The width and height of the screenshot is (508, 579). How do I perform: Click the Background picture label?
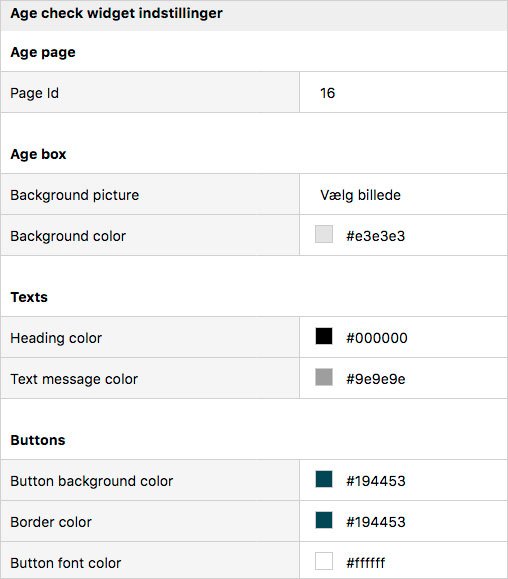coord(75,195)
